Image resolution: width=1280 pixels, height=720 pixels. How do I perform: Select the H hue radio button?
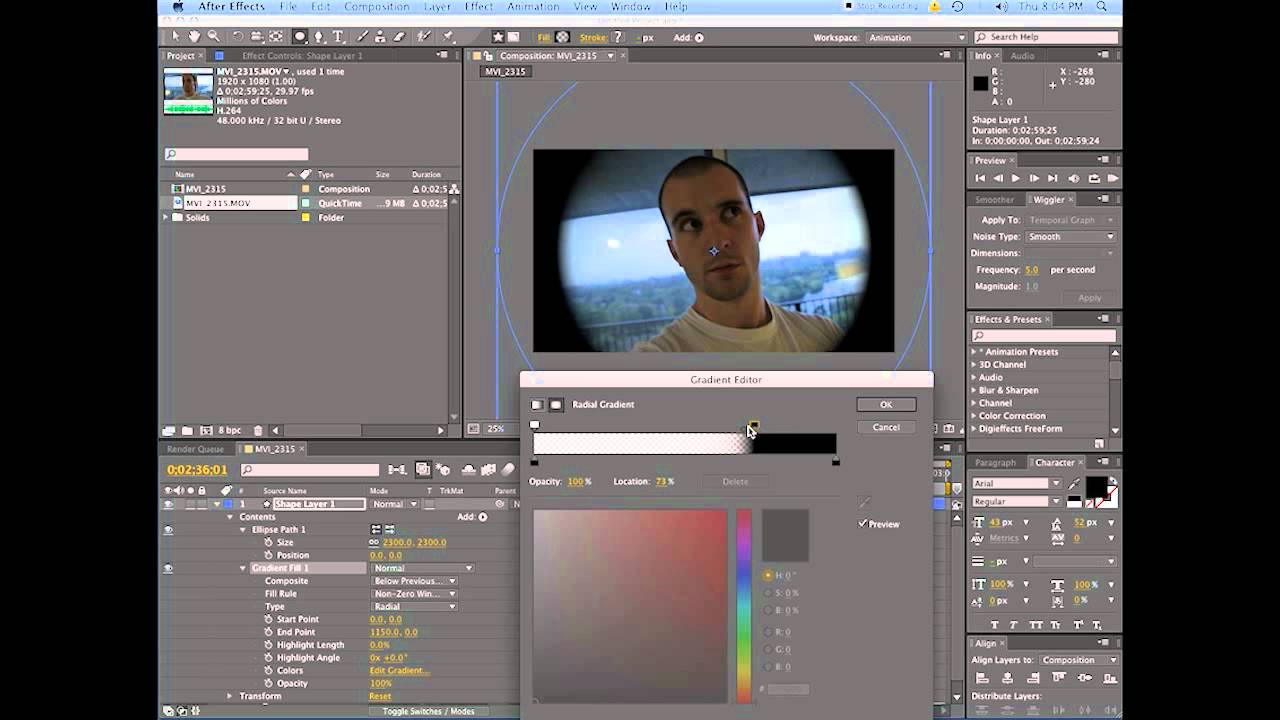tap(768, 575)
